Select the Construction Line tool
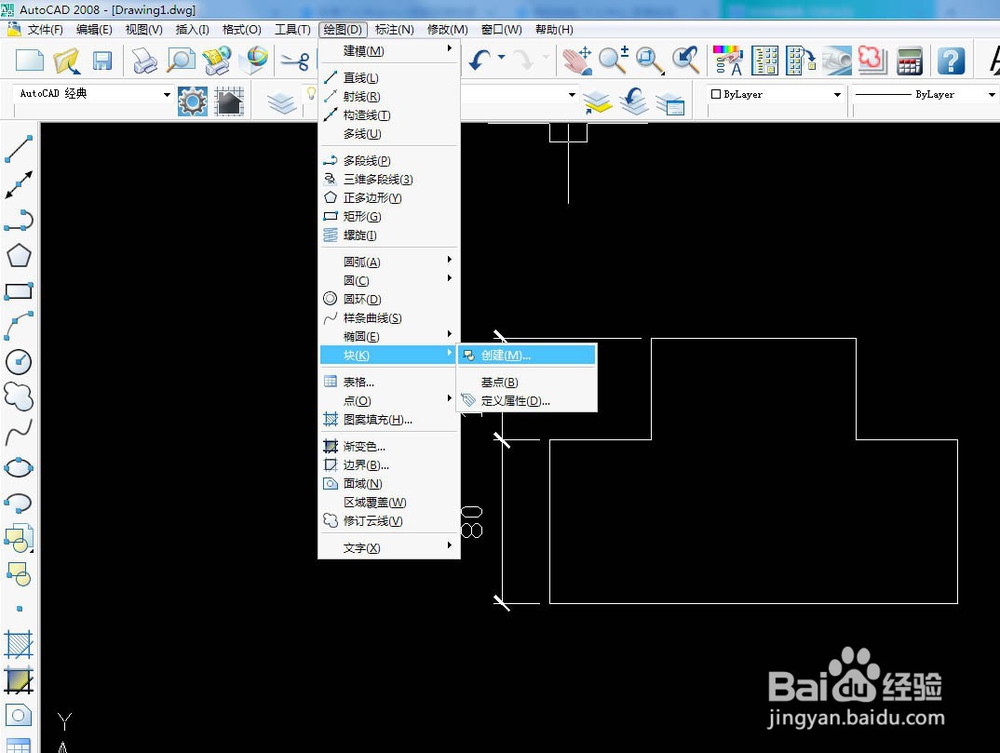The width and height of the screenshot is (1000, 753). coord(18,184)
